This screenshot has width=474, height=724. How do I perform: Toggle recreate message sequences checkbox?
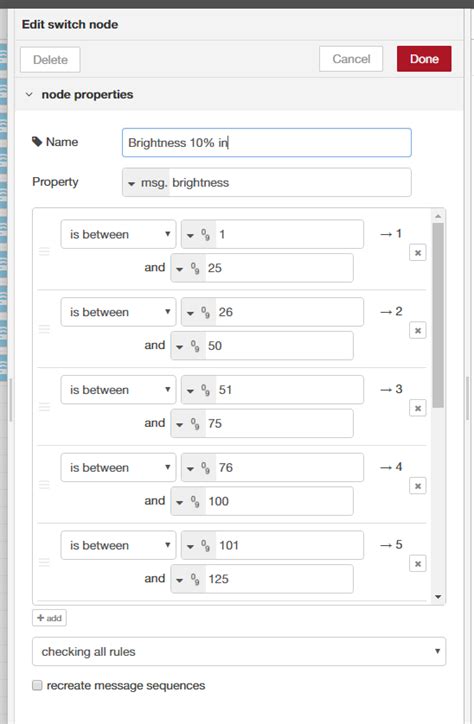coord(37,685)
